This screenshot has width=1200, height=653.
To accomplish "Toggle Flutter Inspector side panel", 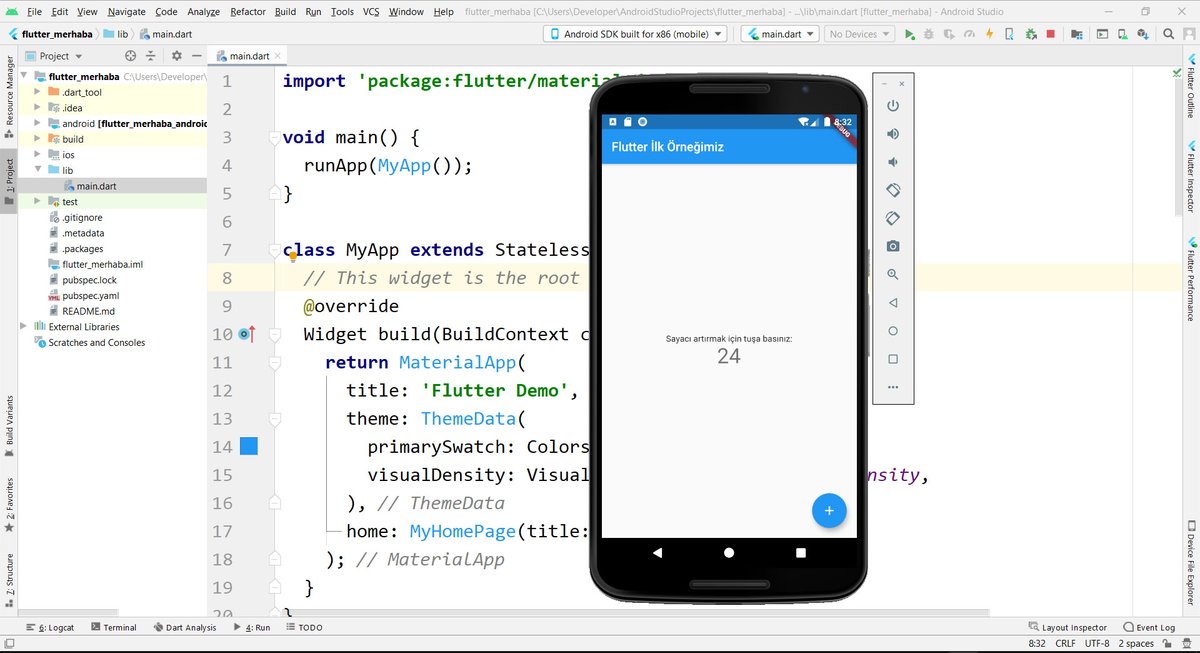I will (x=1191, y=178).
